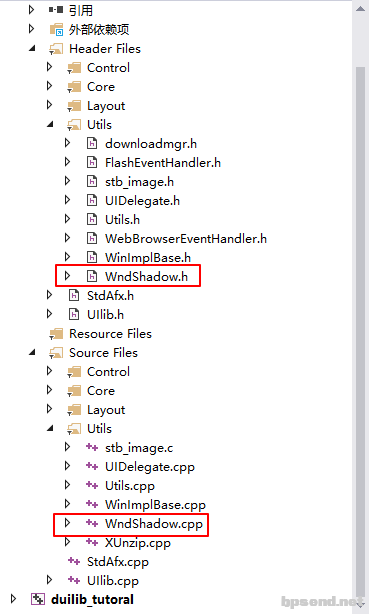Click the Source Files folder icon
Screen dimensions: 369x614
(x=56, y=353)
